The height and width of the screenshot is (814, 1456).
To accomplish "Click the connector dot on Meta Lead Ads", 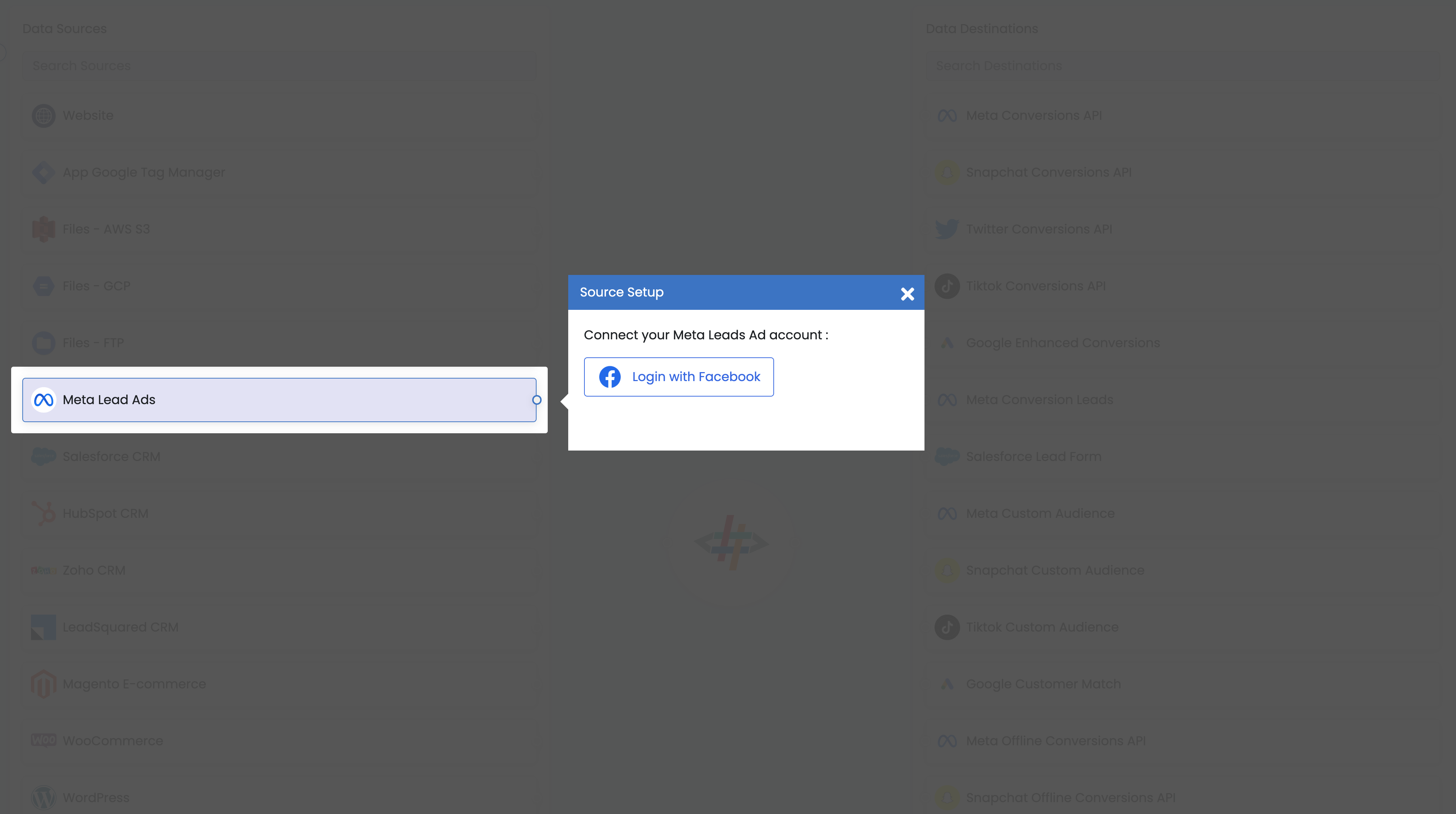I will pos(537,400).
